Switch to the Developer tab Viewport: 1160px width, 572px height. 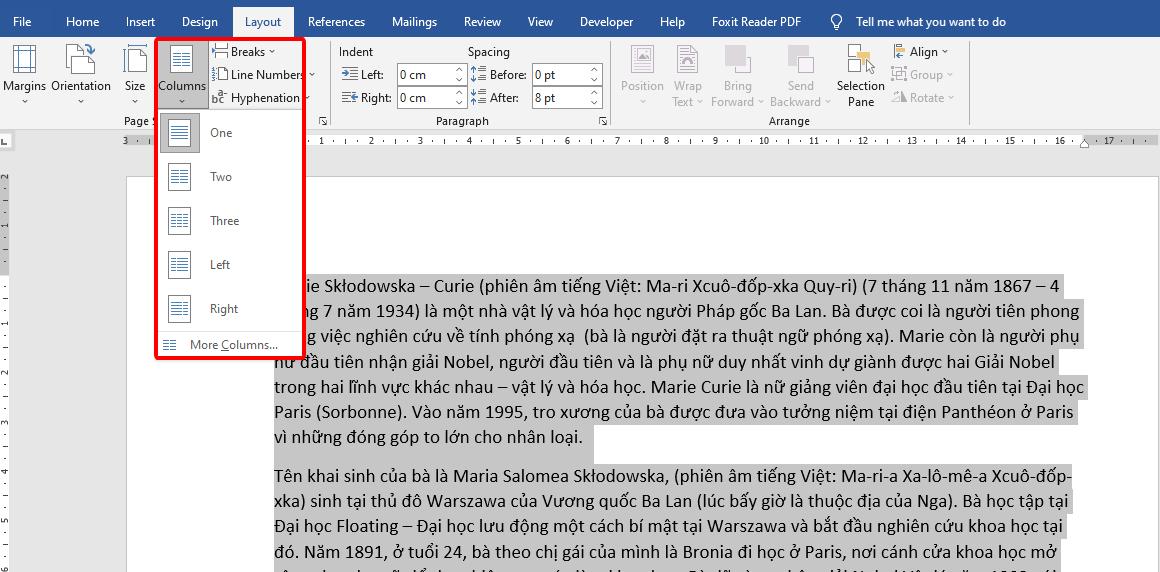click(607, 22)
